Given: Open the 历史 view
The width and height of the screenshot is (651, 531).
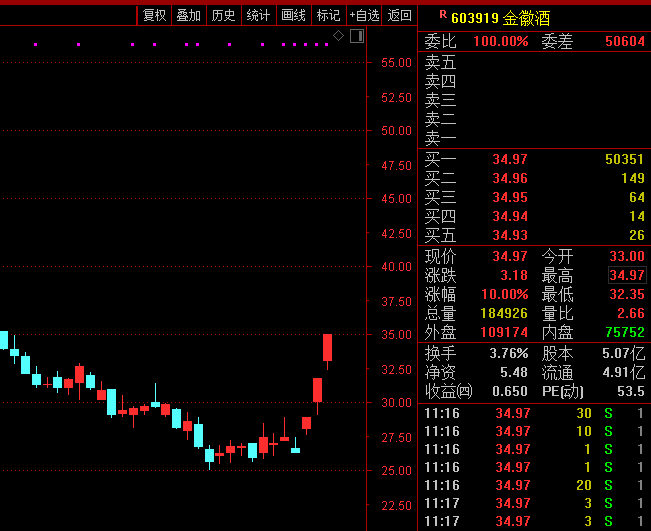Looking at the screenshot, I should click(224, 16).
